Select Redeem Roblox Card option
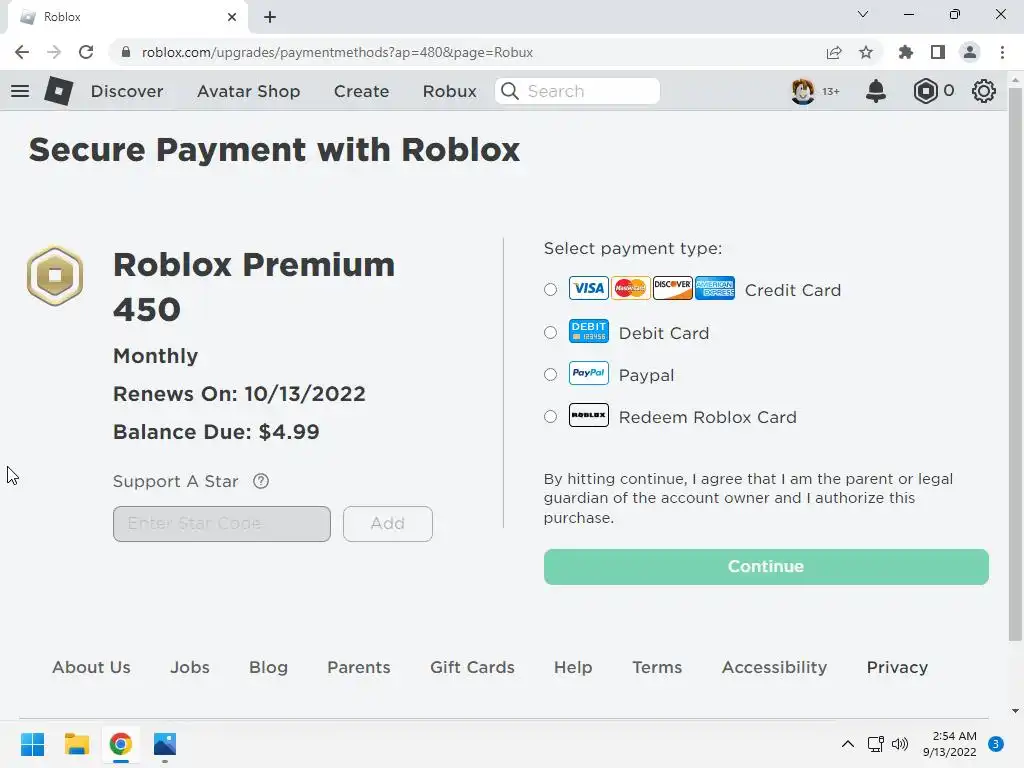This screenshot has width=1024, height=768. [551, 416]
